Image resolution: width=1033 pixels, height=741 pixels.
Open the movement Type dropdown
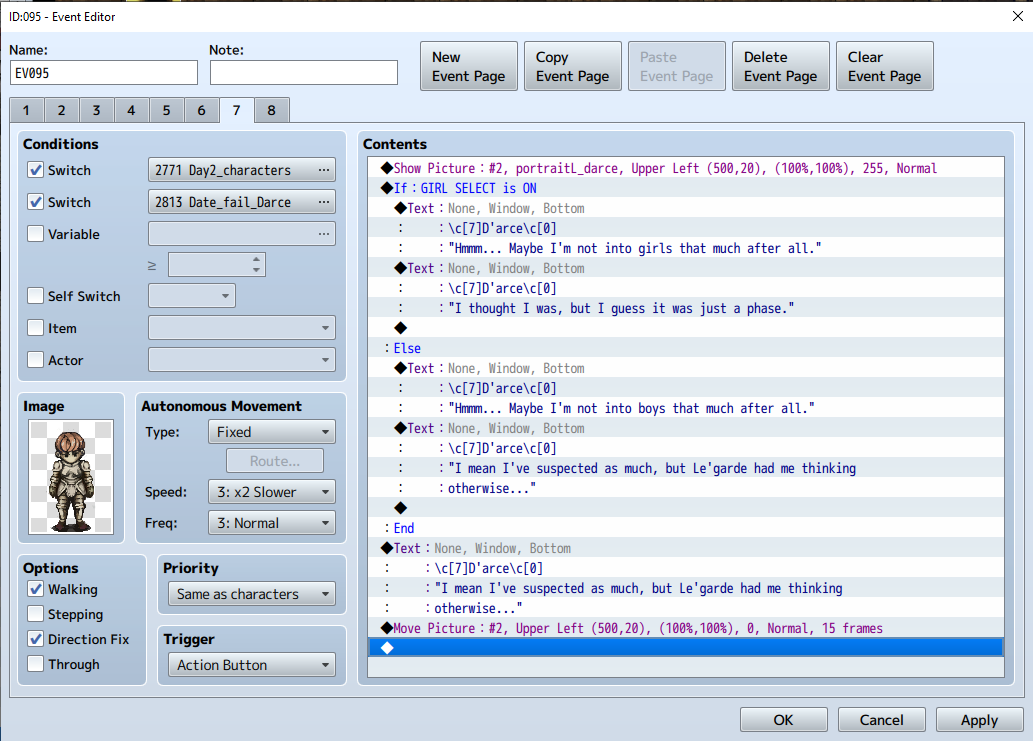(x=271, y=432)
